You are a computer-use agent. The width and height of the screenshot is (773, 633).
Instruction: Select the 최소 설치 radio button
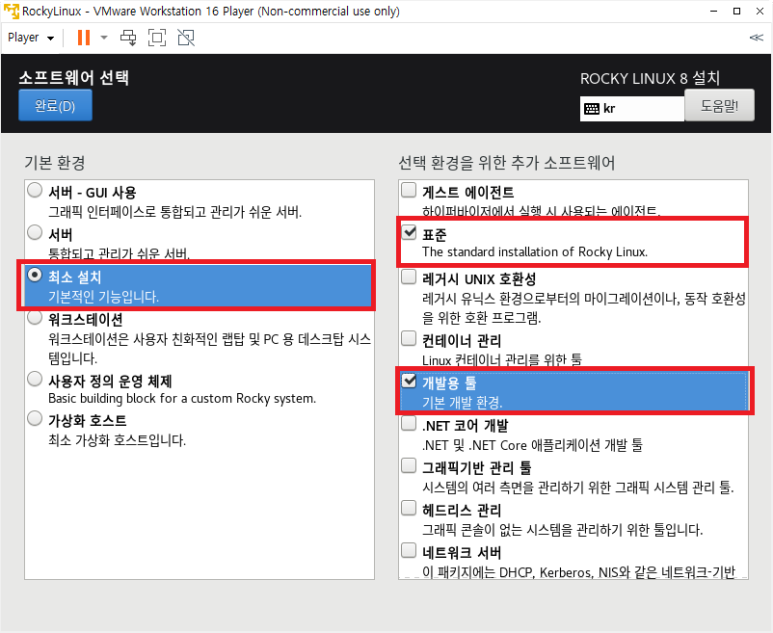pyautogui.click(x=35, y=275)
